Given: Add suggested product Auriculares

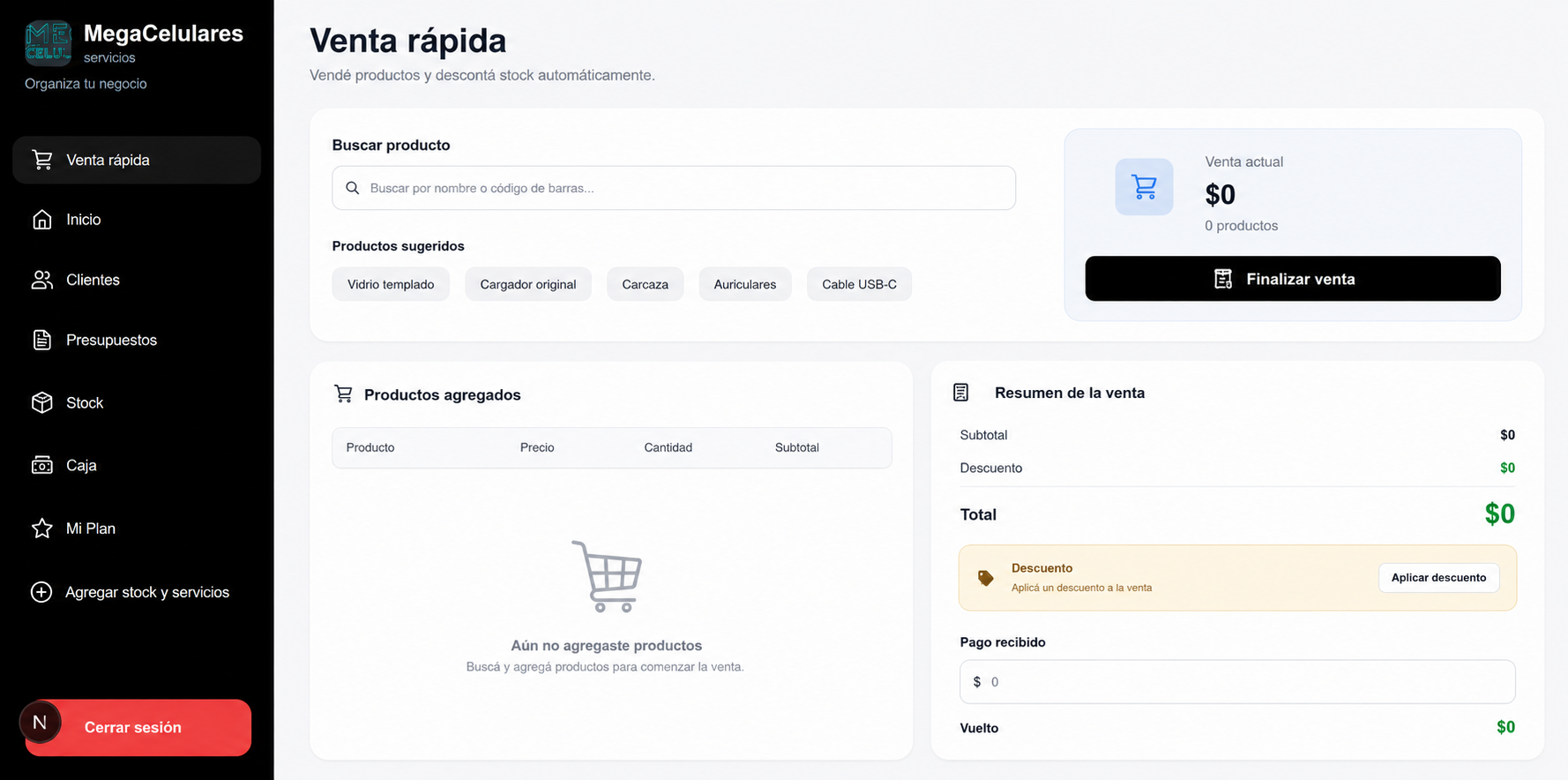Looking at the screenshot, I should (x=745, y=284).
